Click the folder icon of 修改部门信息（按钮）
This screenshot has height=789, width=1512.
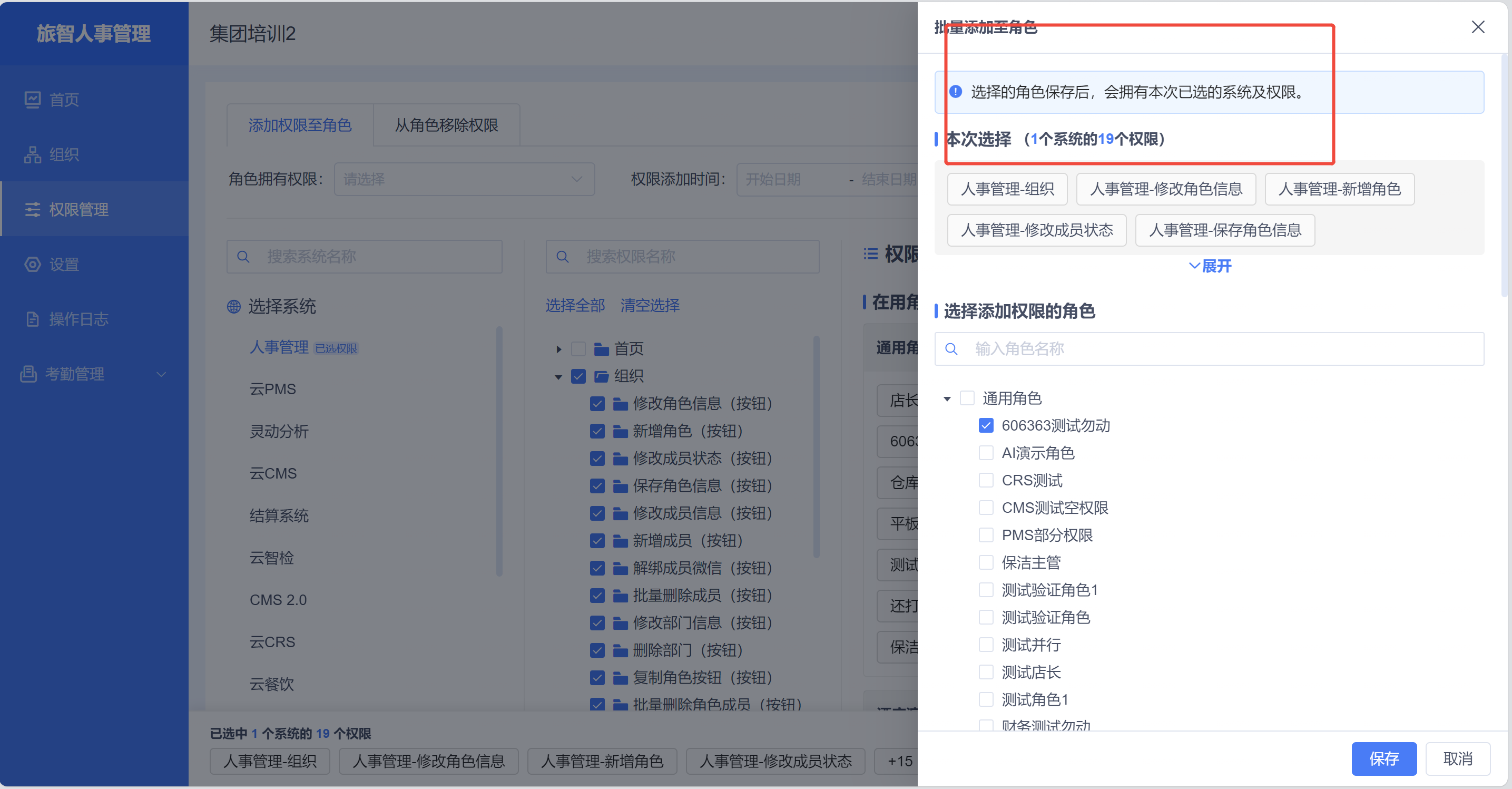coord(620,623)
